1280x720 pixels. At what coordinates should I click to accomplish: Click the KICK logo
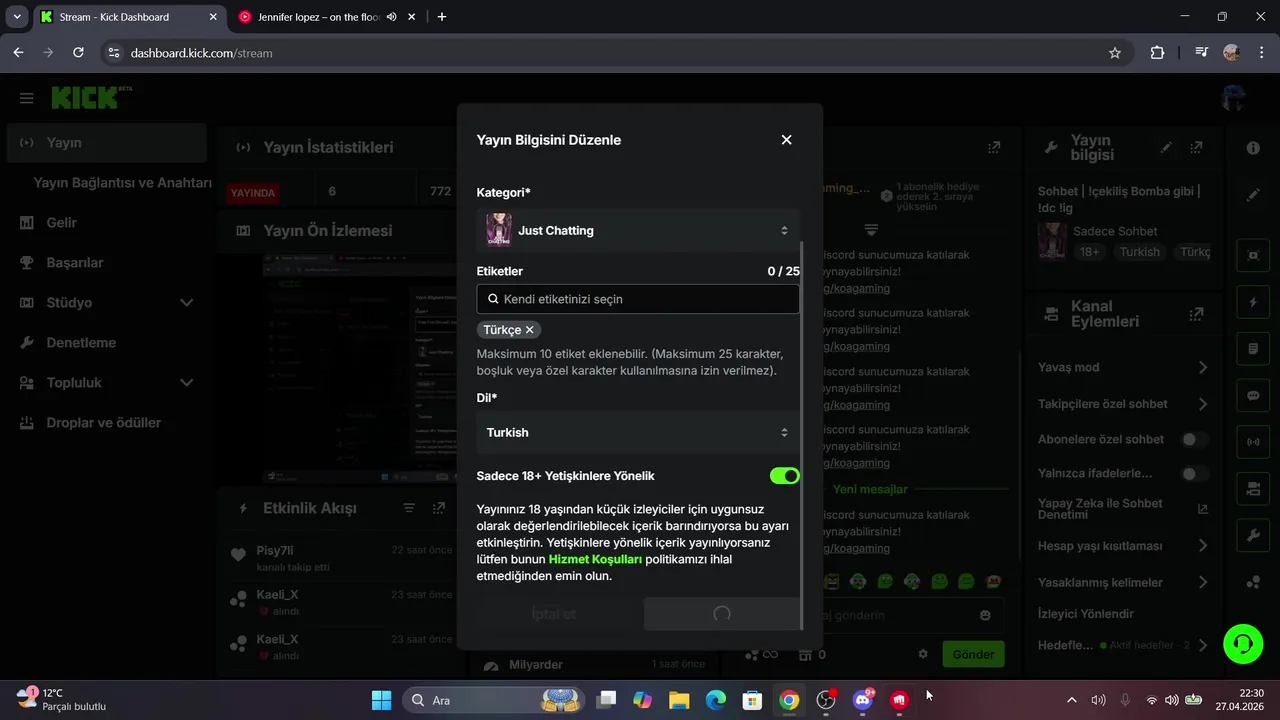click(x=85, y=97)
